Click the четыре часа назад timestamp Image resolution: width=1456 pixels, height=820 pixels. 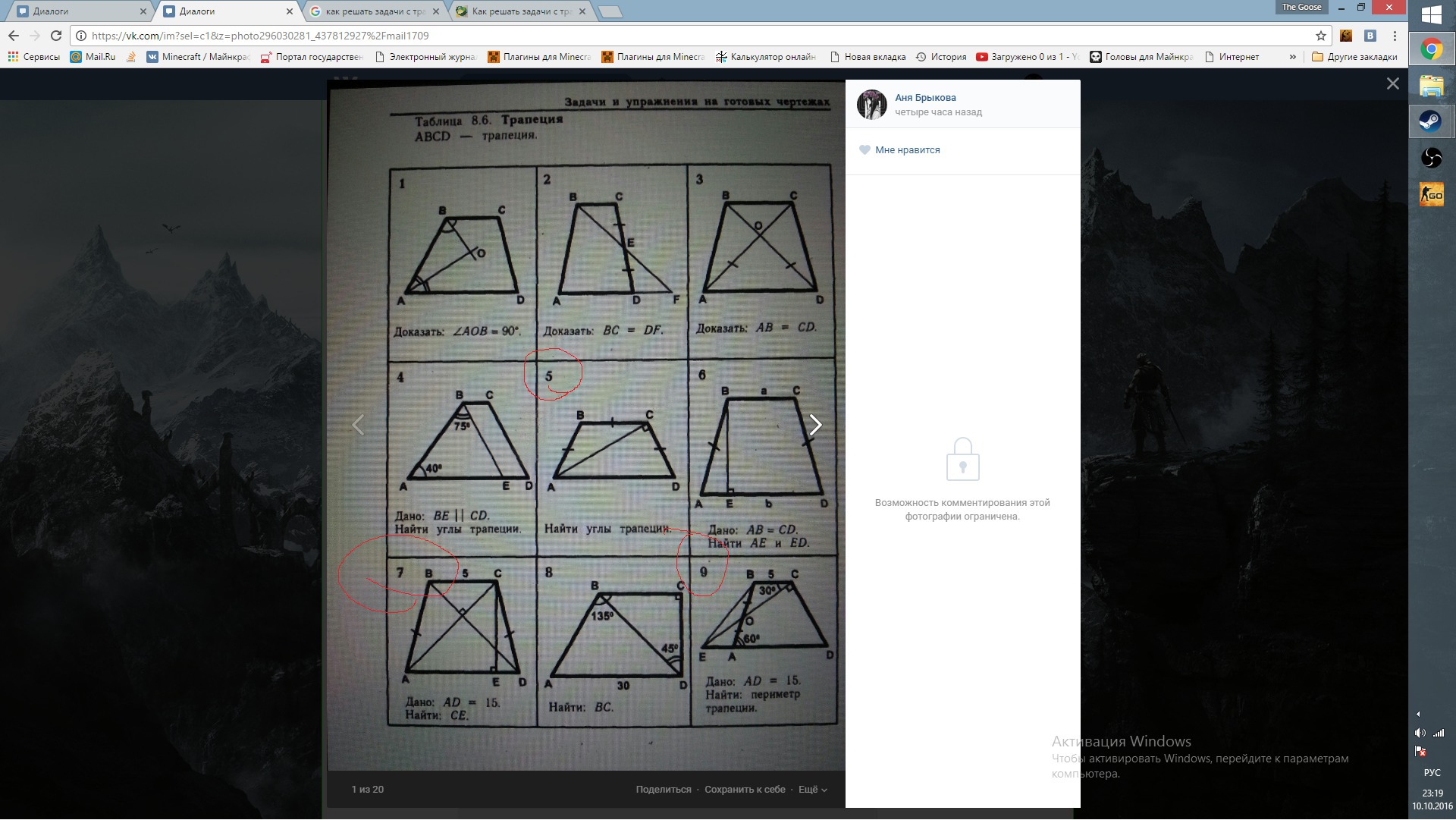pyautogui.click(x=938, y=112)
